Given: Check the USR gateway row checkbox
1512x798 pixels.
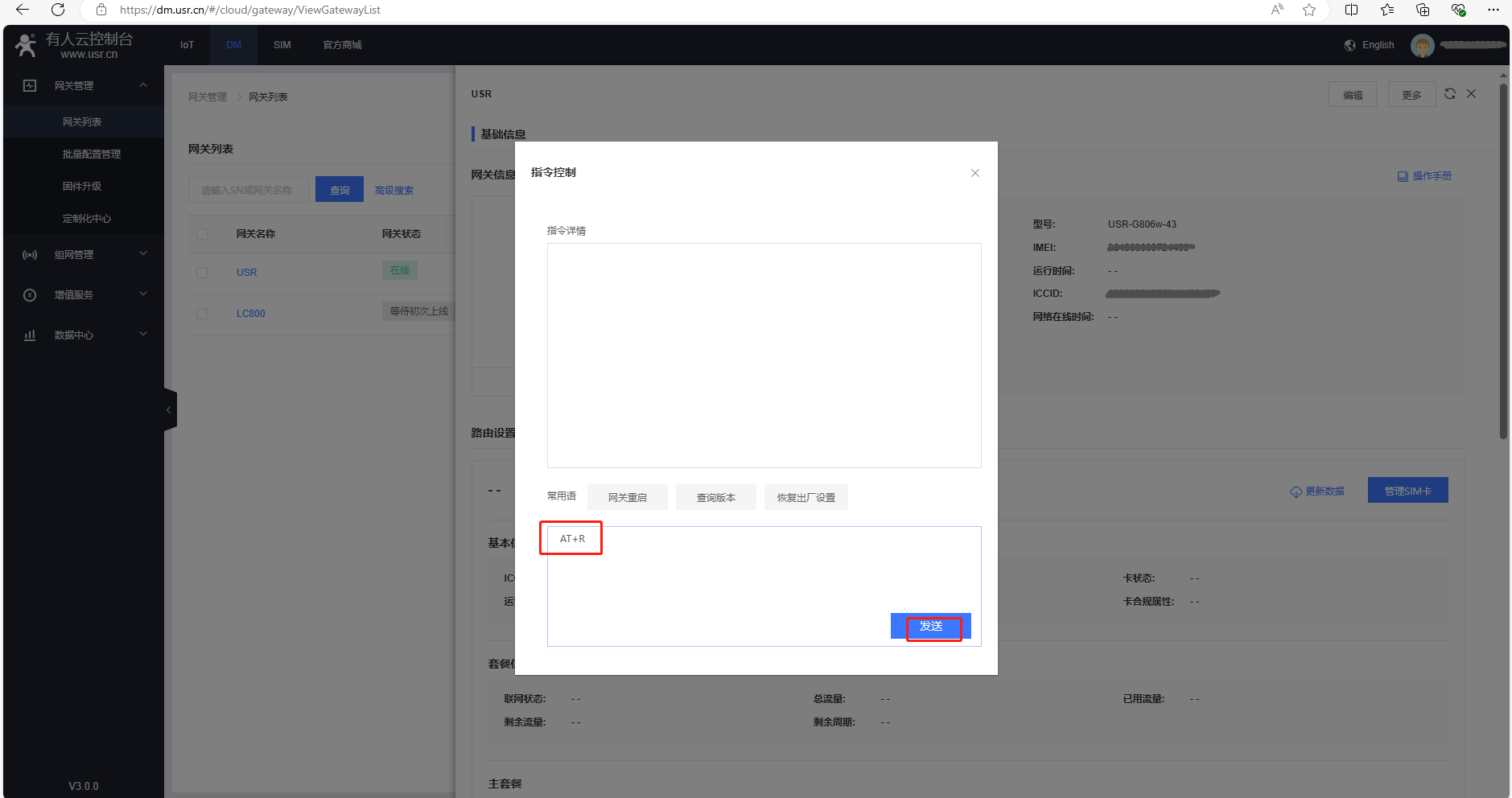Looking at the screenshot, I should [202, 273].
